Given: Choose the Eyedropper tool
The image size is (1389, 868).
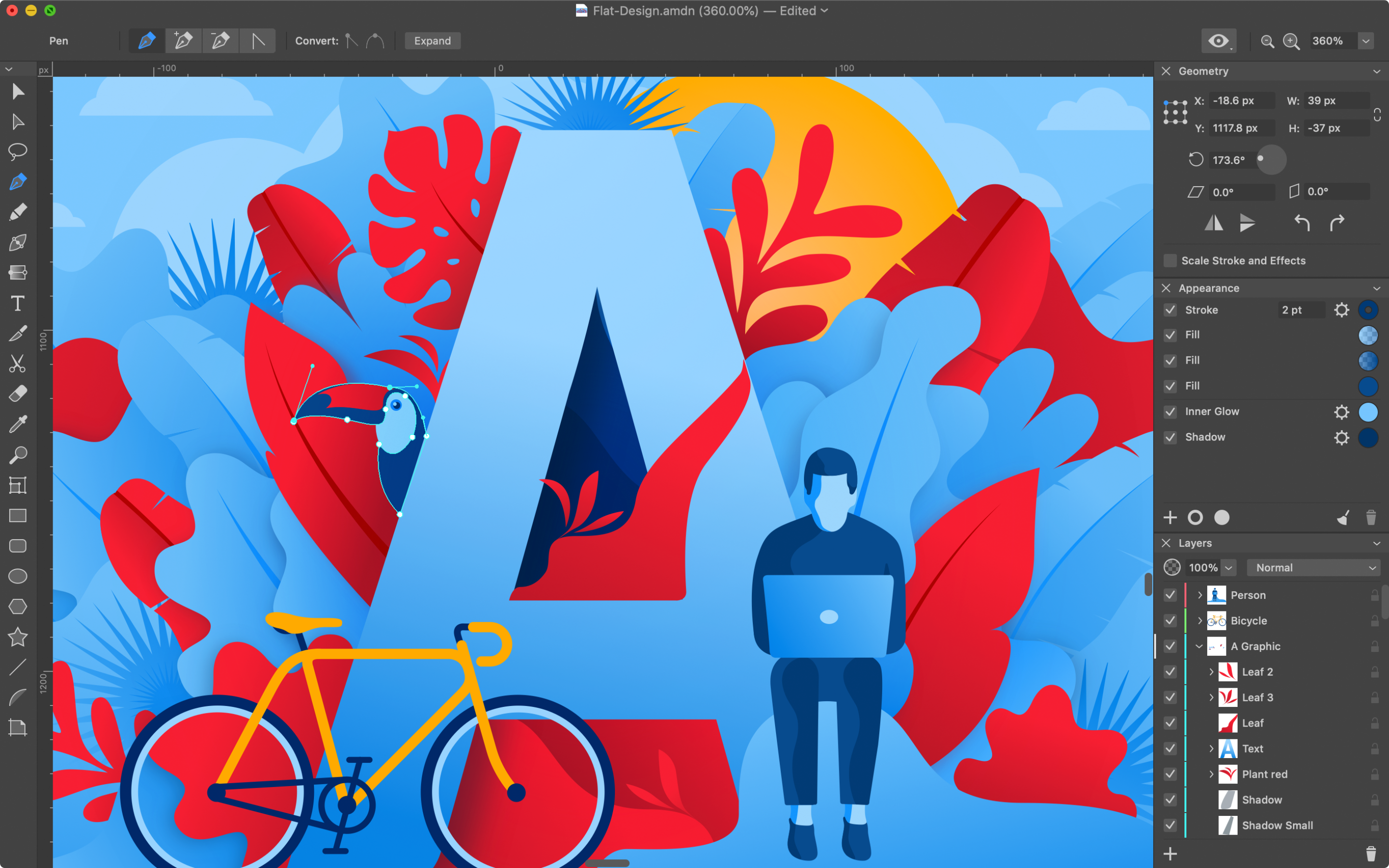Looking at the screenshot, I should point(17,424).
